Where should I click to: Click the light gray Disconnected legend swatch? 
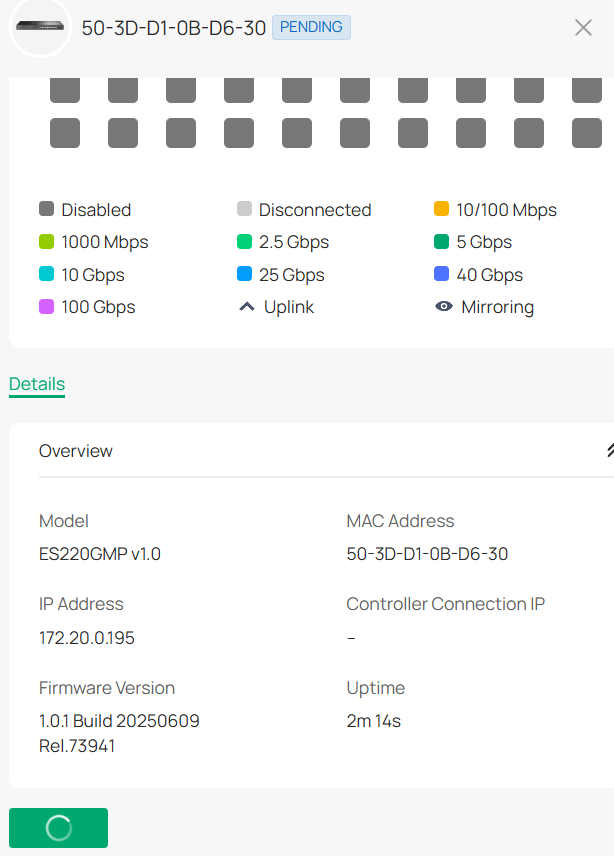point(244,210)
